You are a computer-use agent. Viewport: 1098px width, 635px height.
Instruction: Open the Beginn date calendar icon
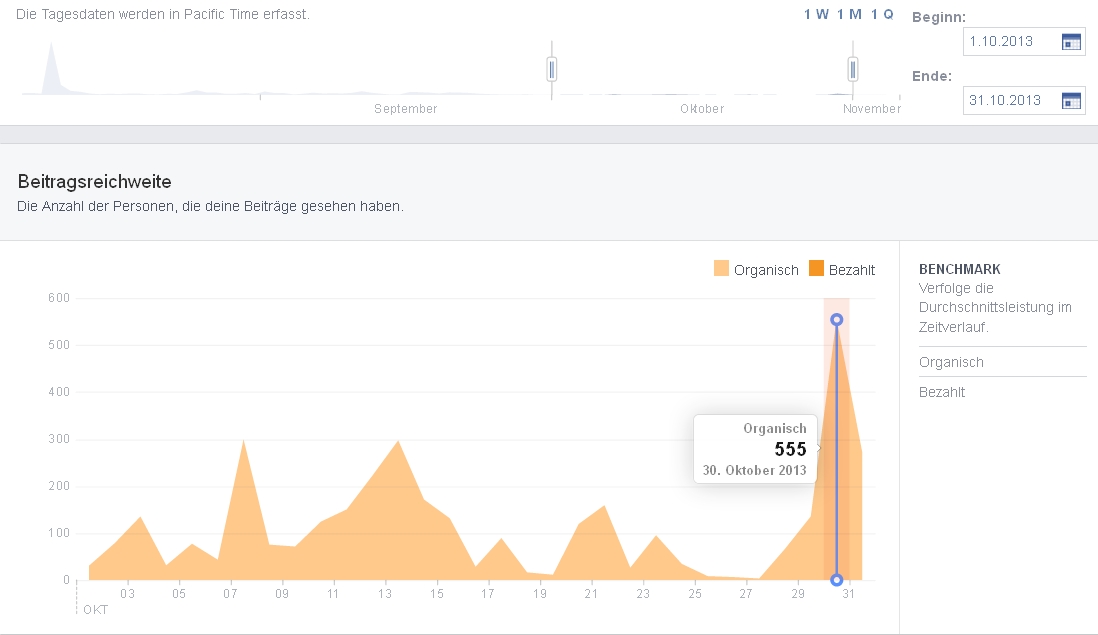click(1071, 42)
